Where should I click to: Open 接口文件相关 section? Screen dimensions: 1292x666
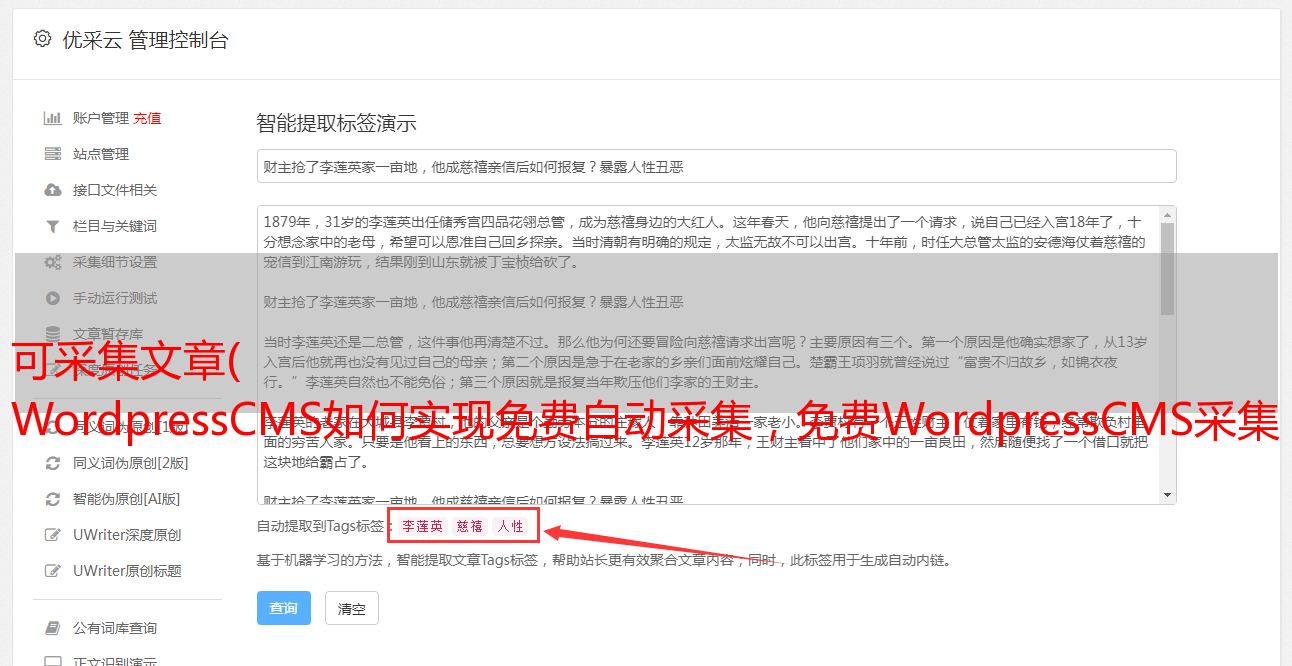[x=115, y=190]
